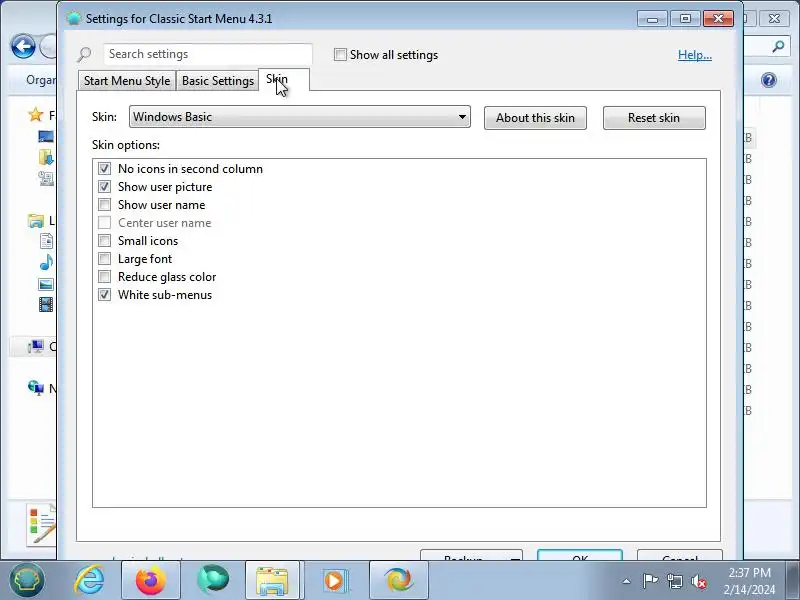The width and height of the screenshot is (800, 600).
Task: Open Windows Media Player from the taskbar
Action: (335, 581)
